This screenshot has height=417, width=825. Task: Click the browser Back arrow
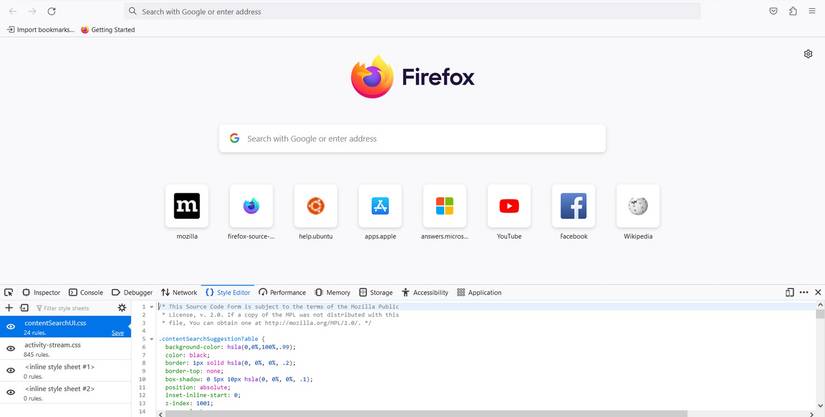point(13,11)
